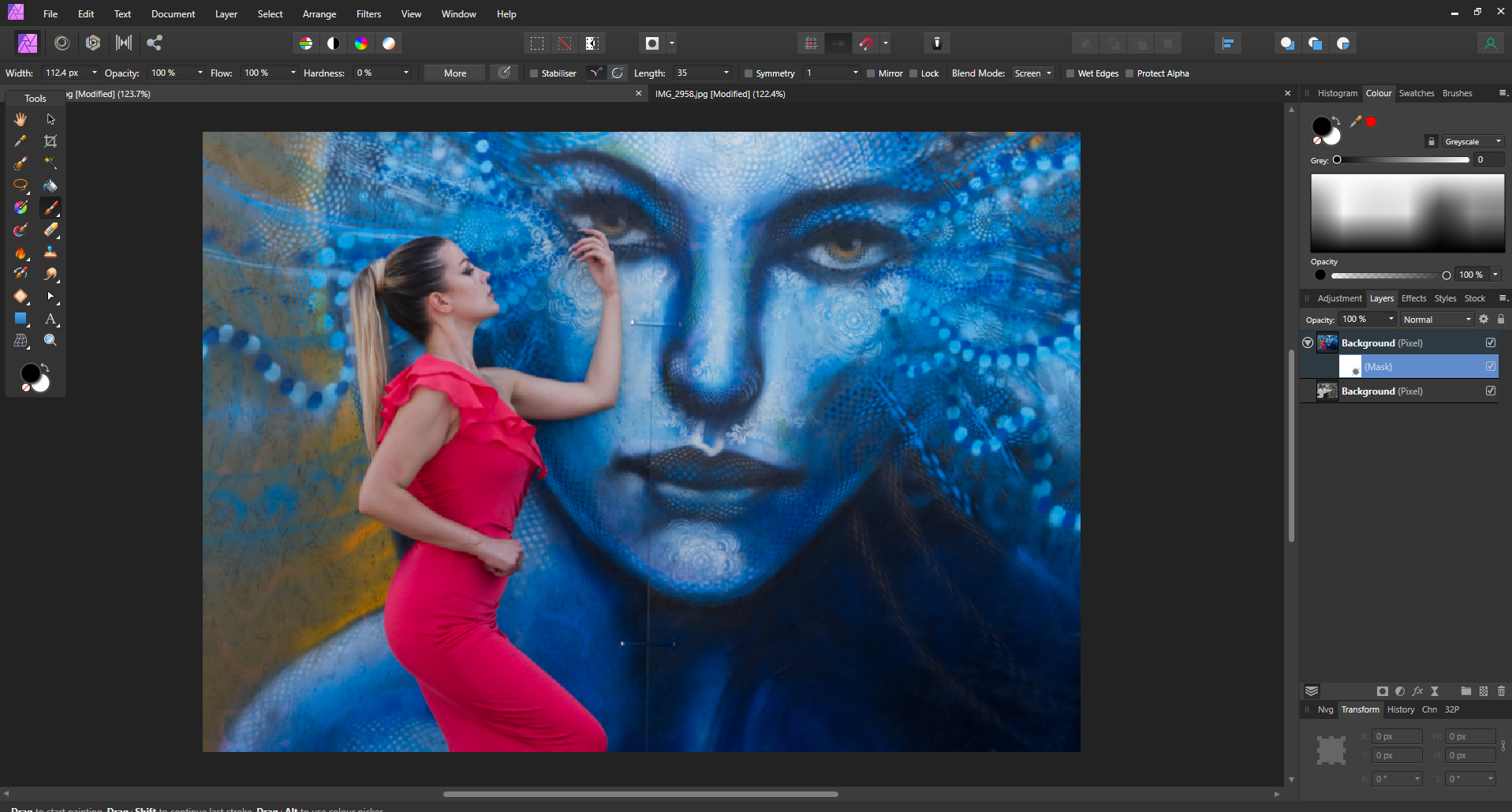Delete layer with the trash icon
1512x812 pixels.
[x=1501, y=691]
